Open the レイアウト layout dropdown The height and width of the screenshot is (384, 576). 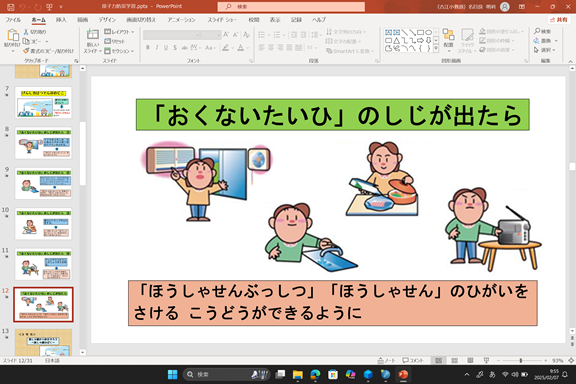point(119,32)
